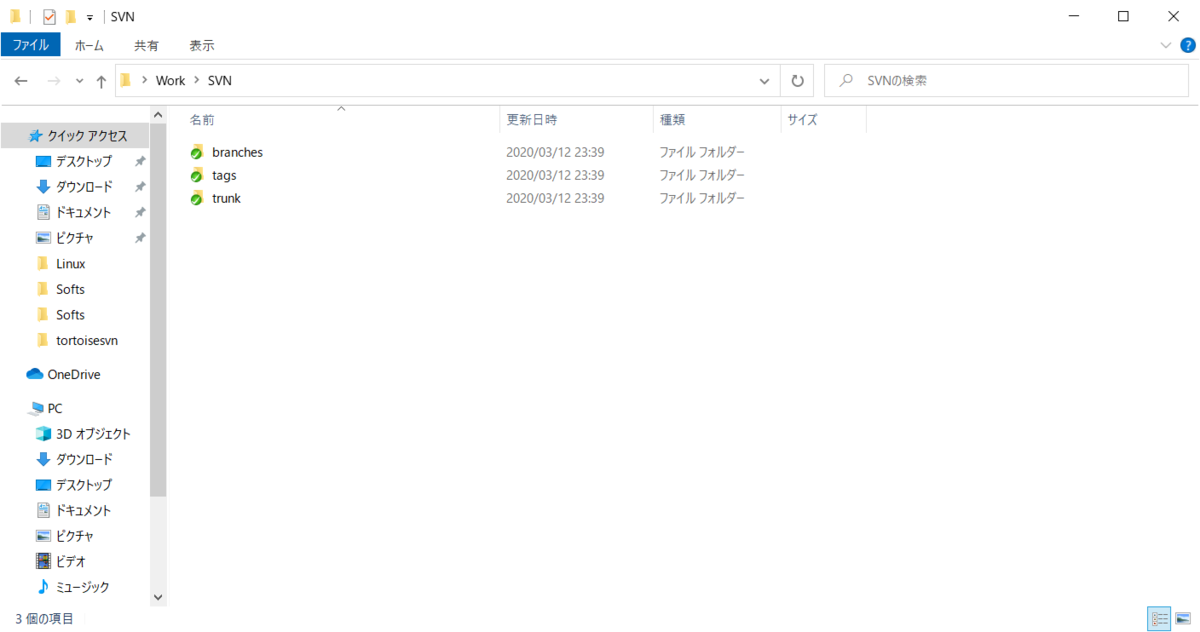The height and width of the screenshot is (632, 1200).
Task: Click the New Folder icon in quick access toolbar
Action: pos(70,16)
